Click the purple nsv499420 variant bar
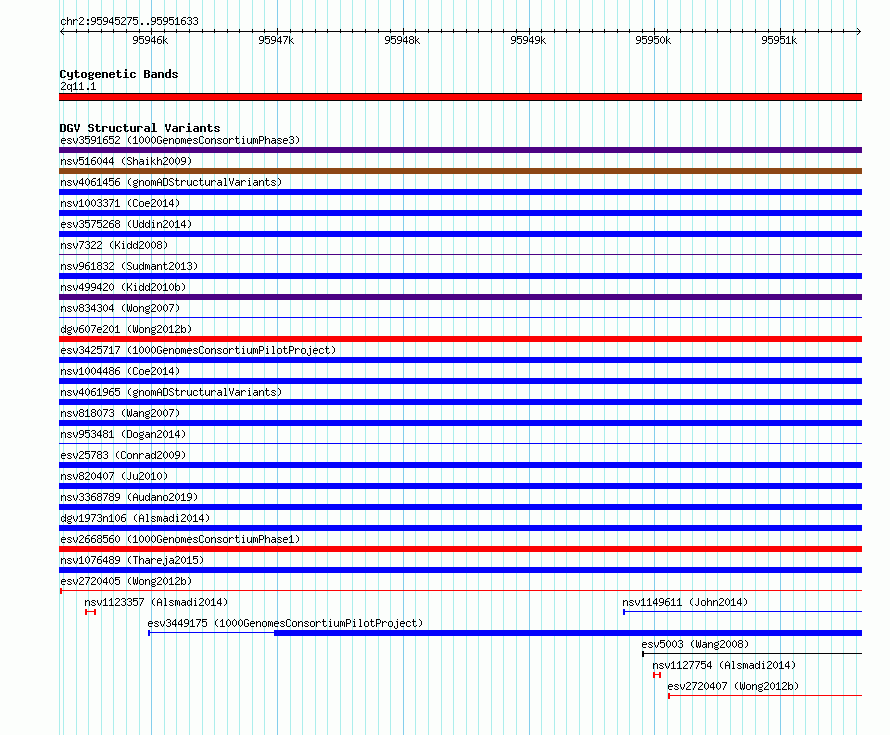The image size is (890, 735). (460, 297)
